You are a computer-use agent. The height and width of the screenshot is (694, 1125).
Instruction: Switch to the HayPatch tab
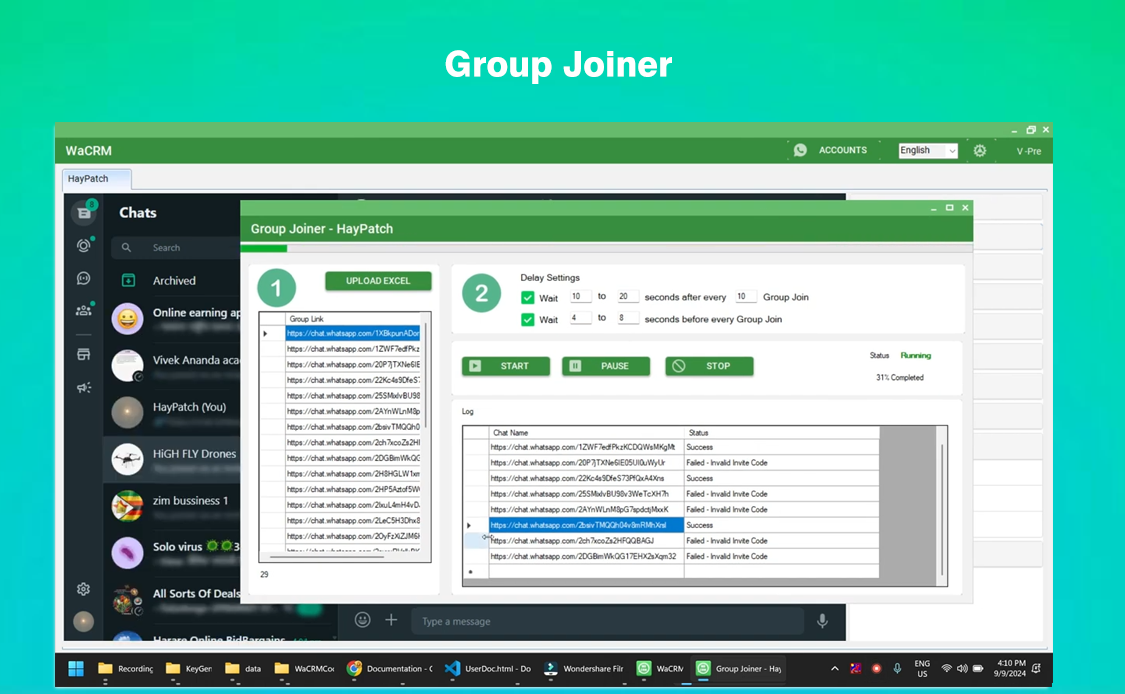point(89,179)
